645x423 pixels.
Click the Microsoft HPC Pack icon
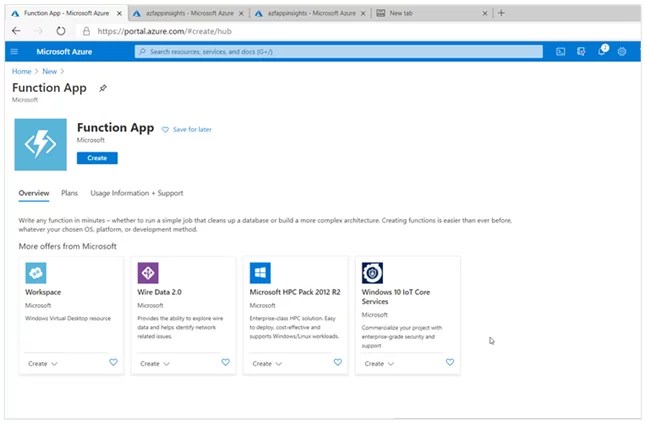click(x=260, y=273)
